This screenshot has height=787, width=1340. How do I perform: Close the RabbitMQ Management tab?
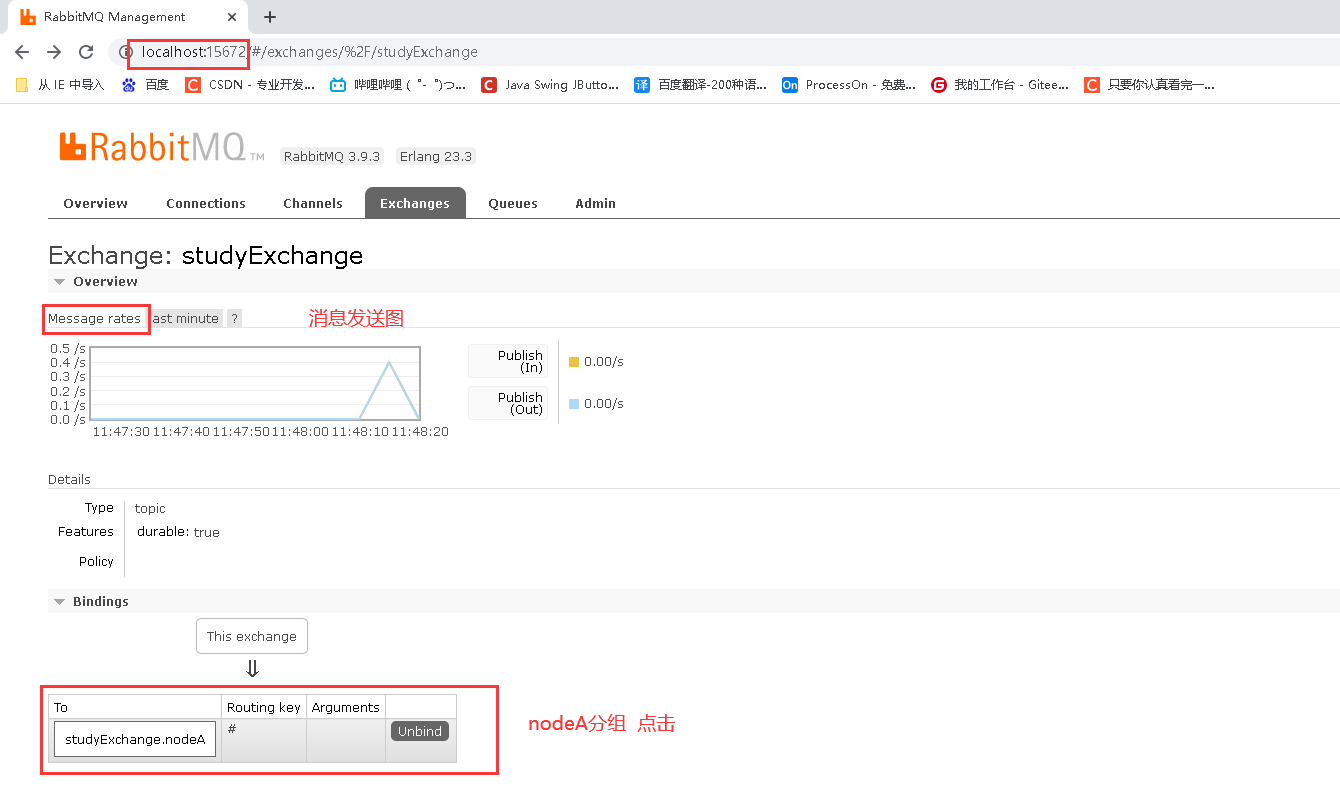point(234,17)
